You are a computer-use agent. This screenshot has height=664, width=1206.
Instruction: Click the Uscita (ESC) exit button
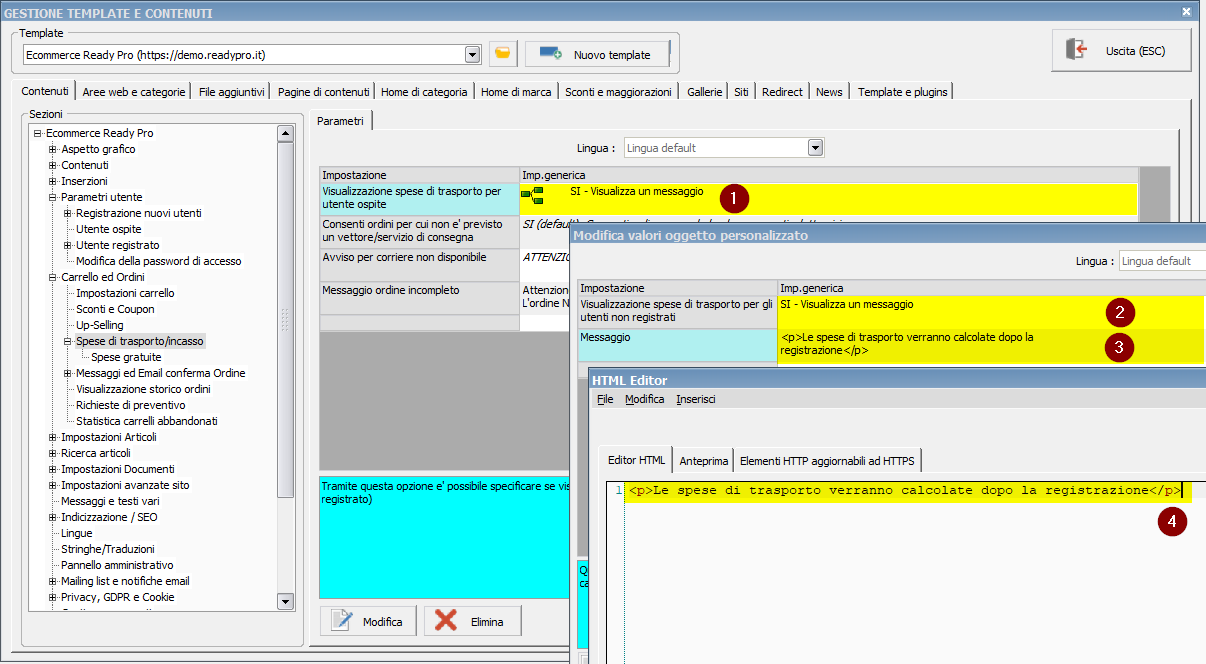[1120, 50]
